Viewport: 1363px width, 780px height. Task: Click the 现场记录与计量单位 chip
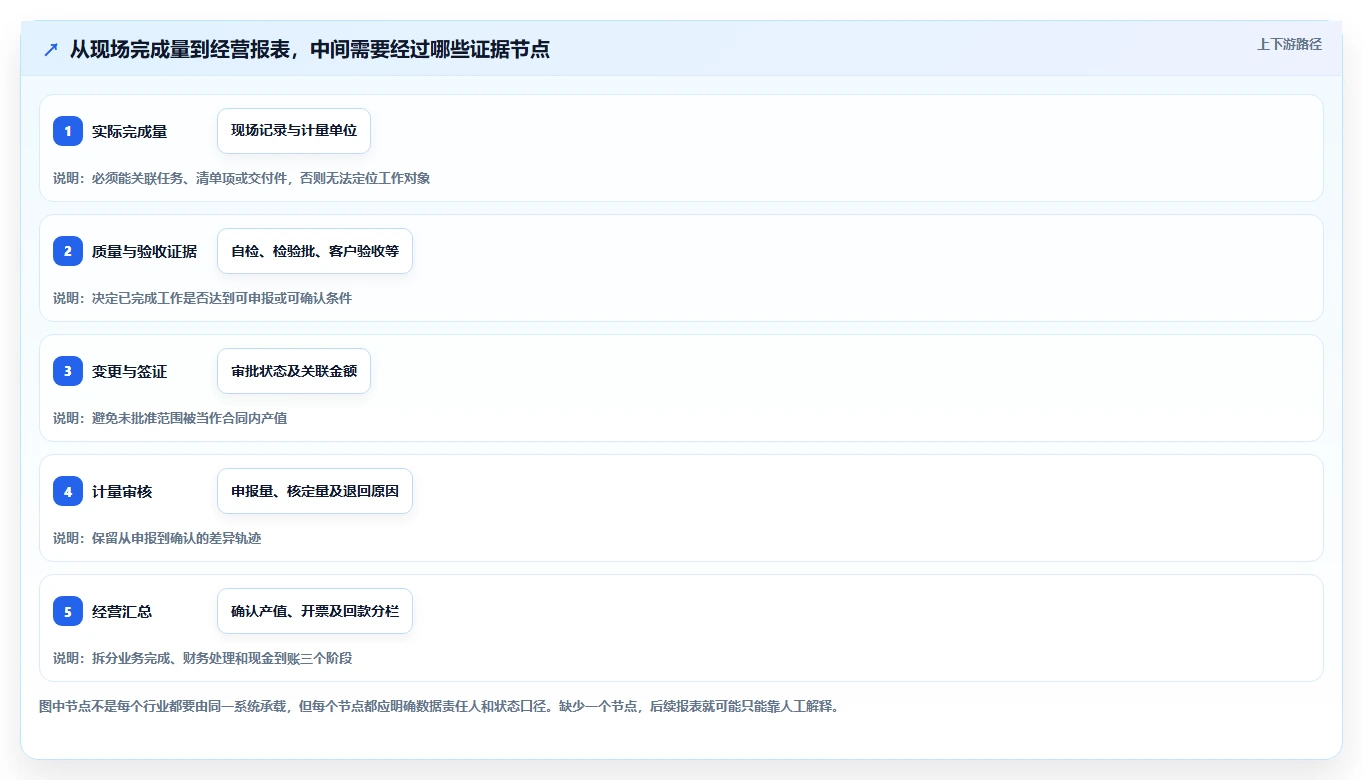(294, 131)
